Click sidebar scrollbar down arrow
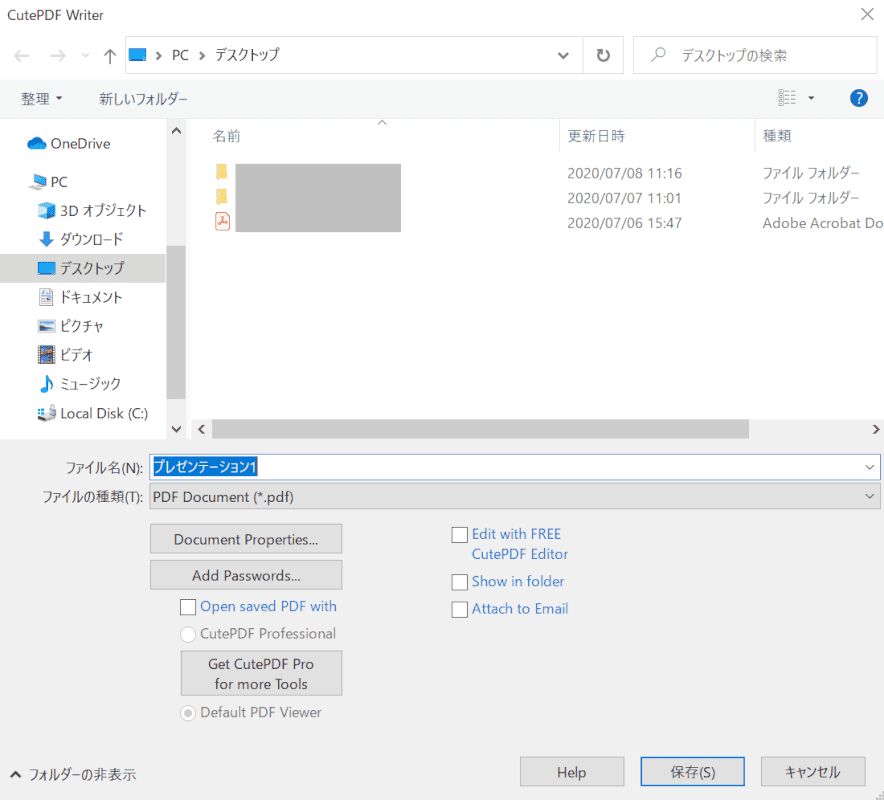This screenshot has height=800, width=884. click(x=176, y=429)
